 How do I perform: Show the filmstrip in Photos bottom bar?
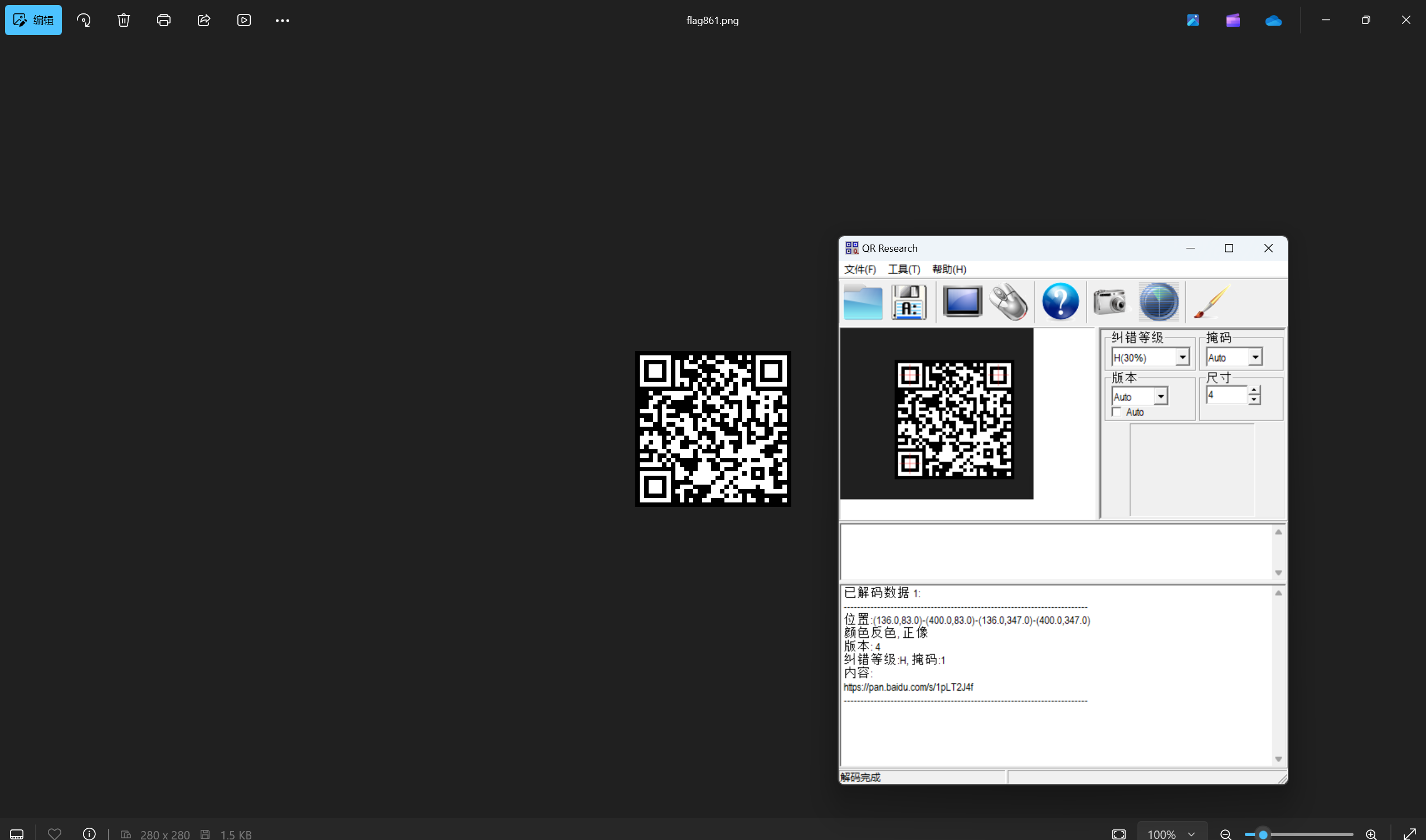17,834
